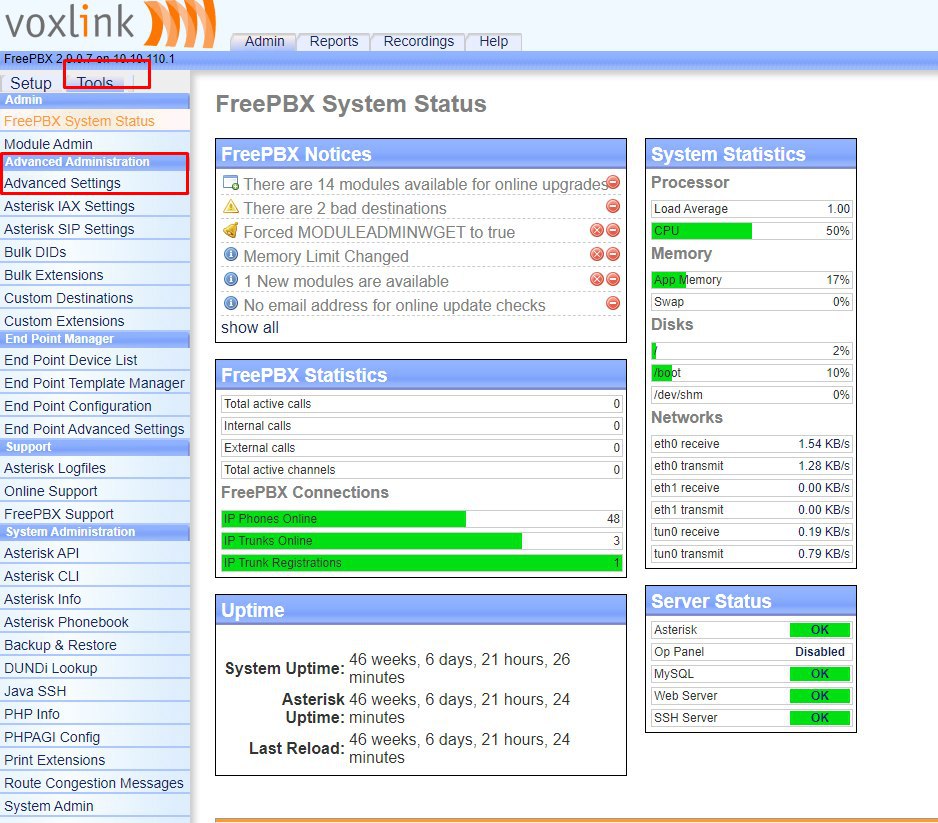Open End Point Template Manager
This screenshot has width=938, height=823.
95,383
